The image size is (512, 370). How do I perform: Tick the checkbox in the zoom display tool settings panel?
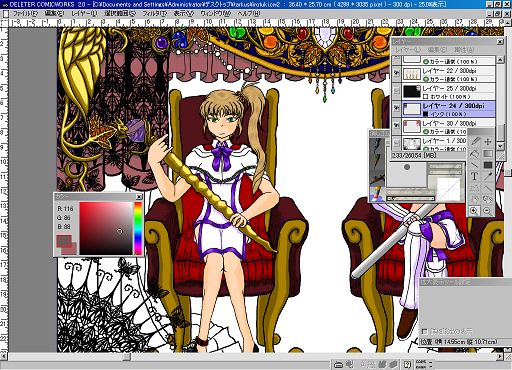click(424, 331)
